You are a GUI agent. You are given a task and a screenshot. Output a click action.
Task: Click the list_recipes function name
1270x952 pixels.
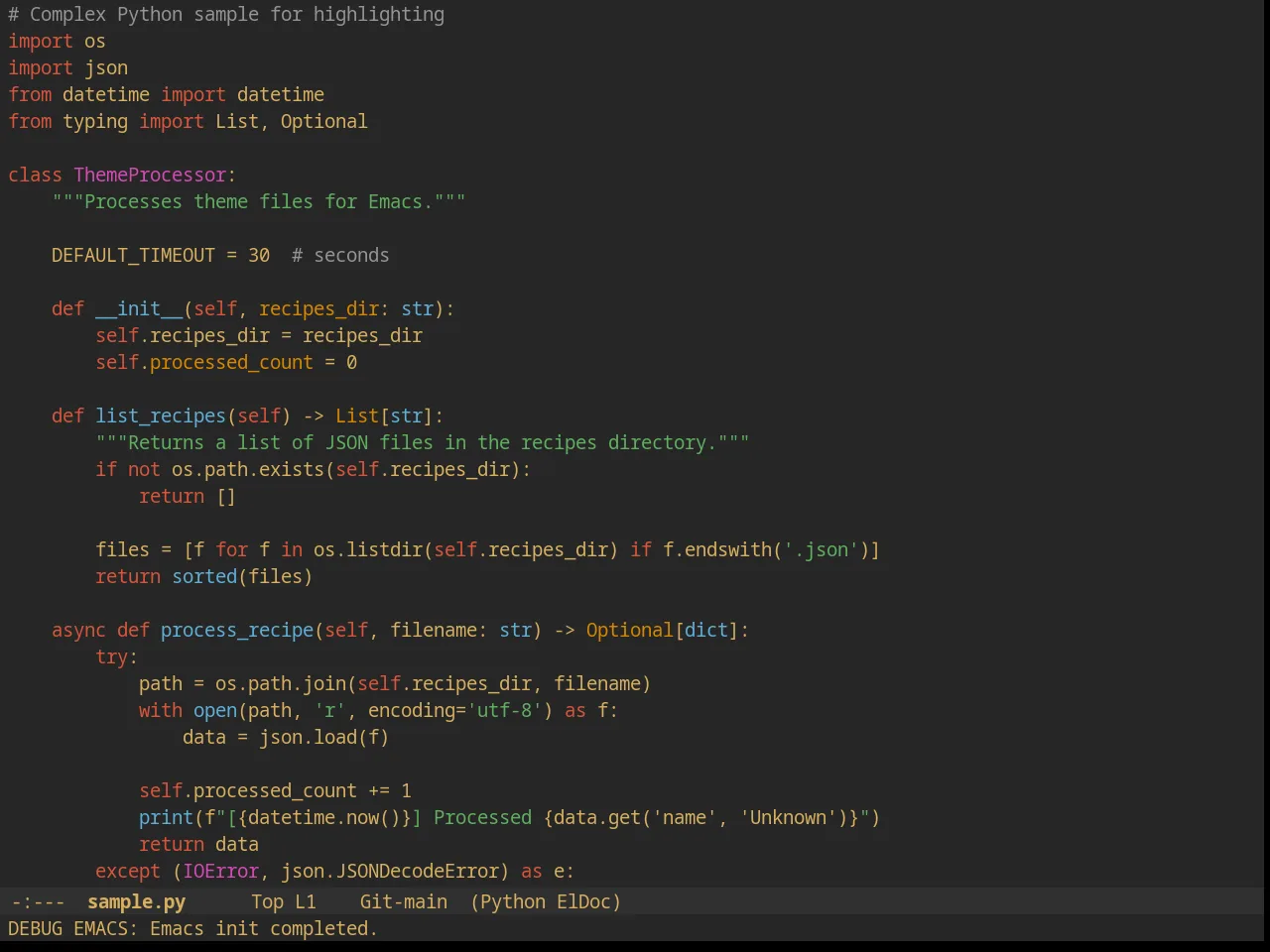[161, 416]
